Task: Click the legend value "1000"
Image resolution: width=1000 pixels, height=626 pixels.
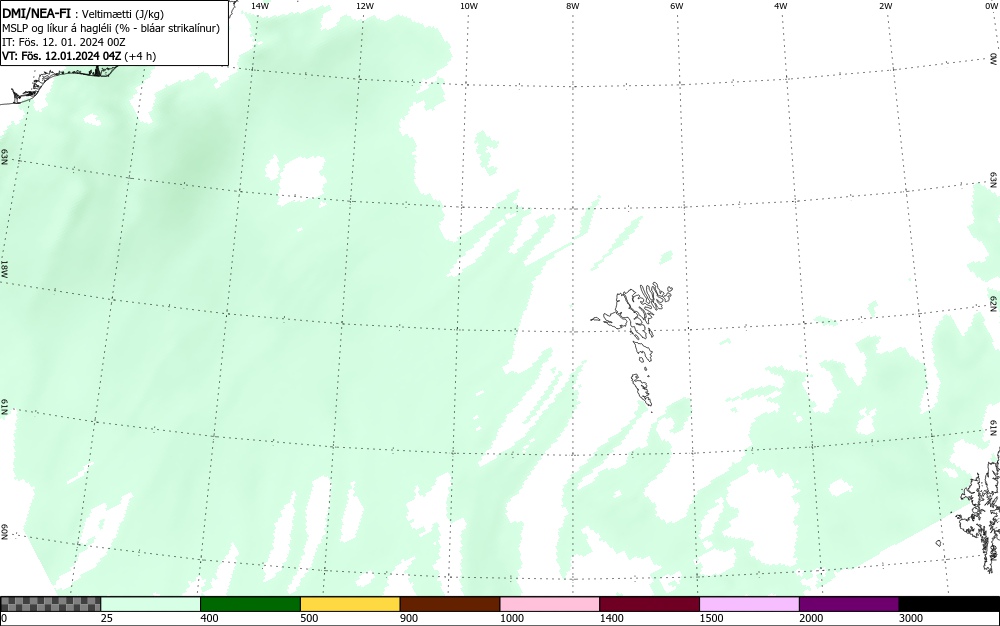Action: (x=511, y=618)
